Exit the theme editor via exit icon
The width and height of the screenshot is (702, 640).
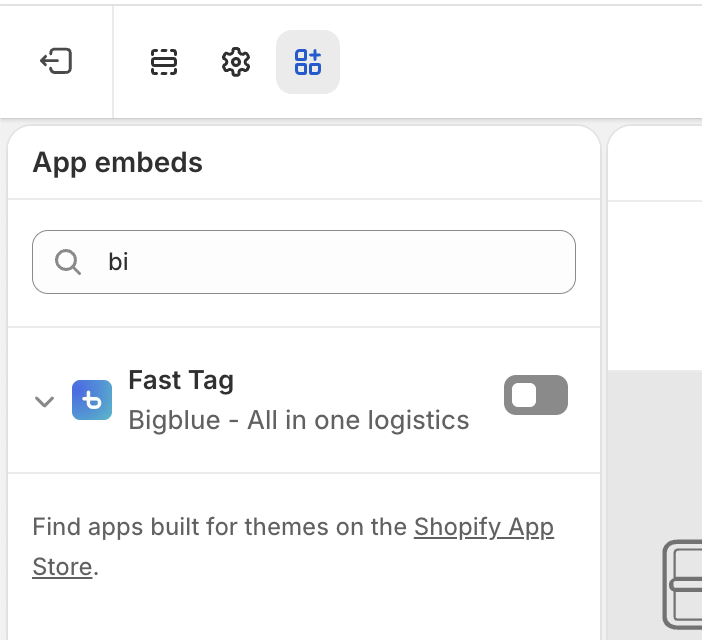coord(56,61)
